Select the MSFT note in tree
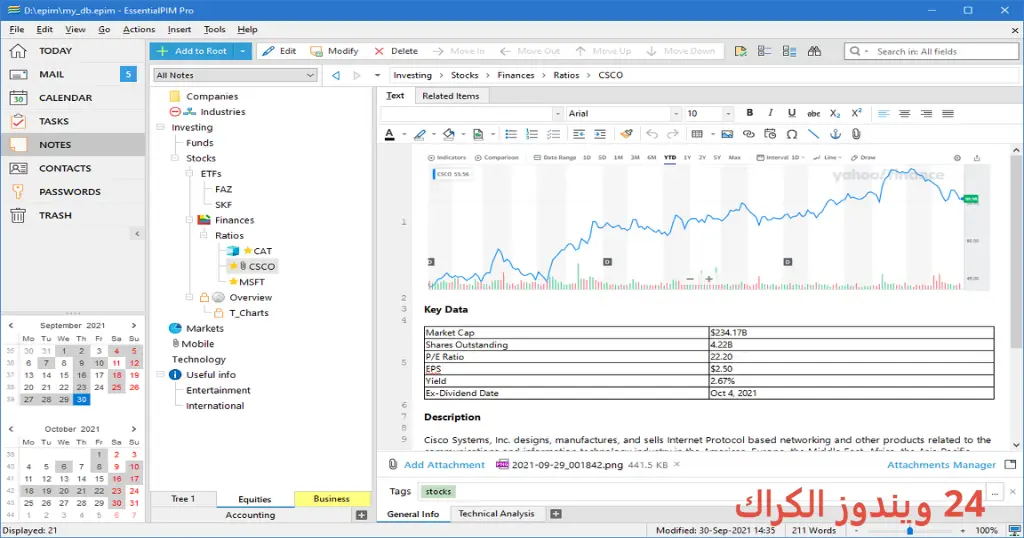 [252, 282]
